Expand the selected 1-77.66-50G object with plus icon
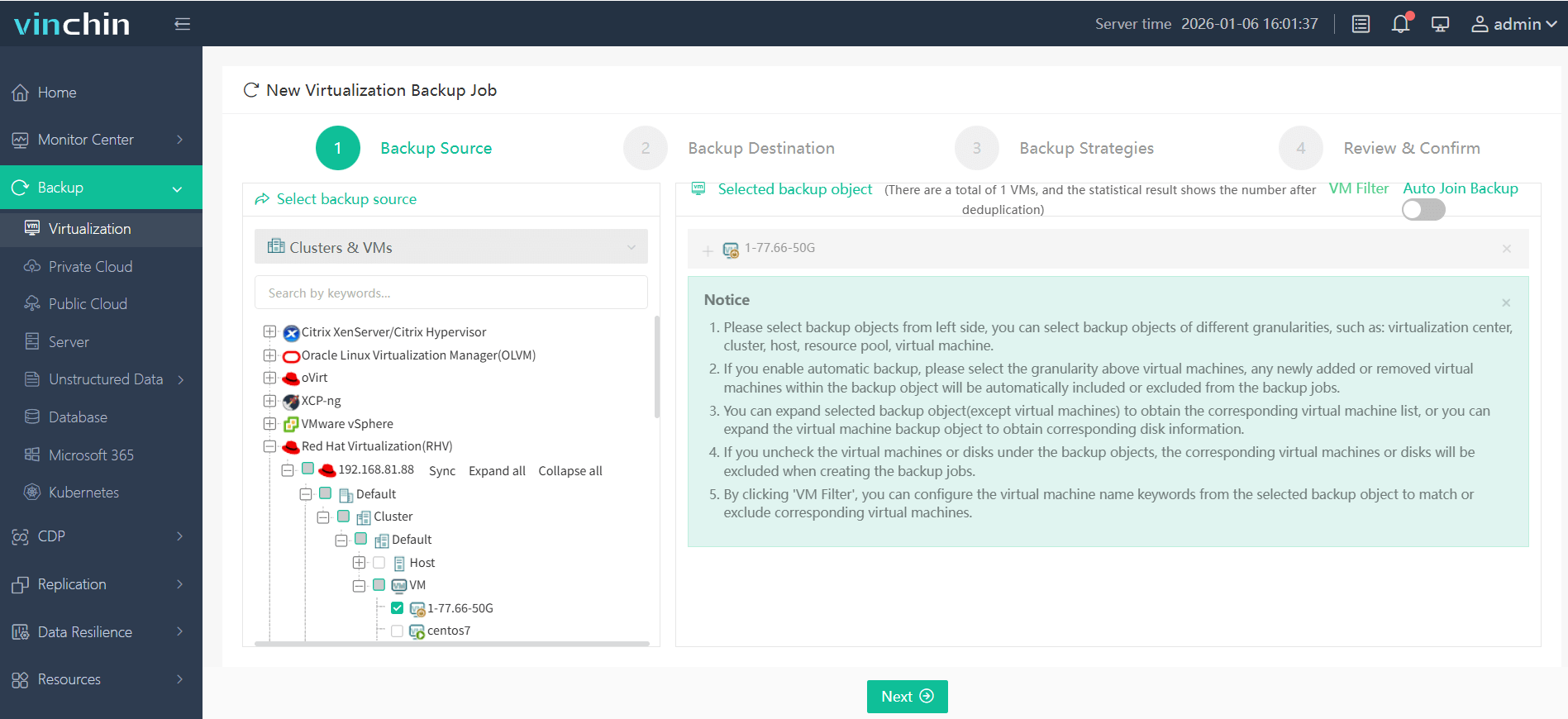The height and width of the screenshot is (719, 1568). pos(708,250)
